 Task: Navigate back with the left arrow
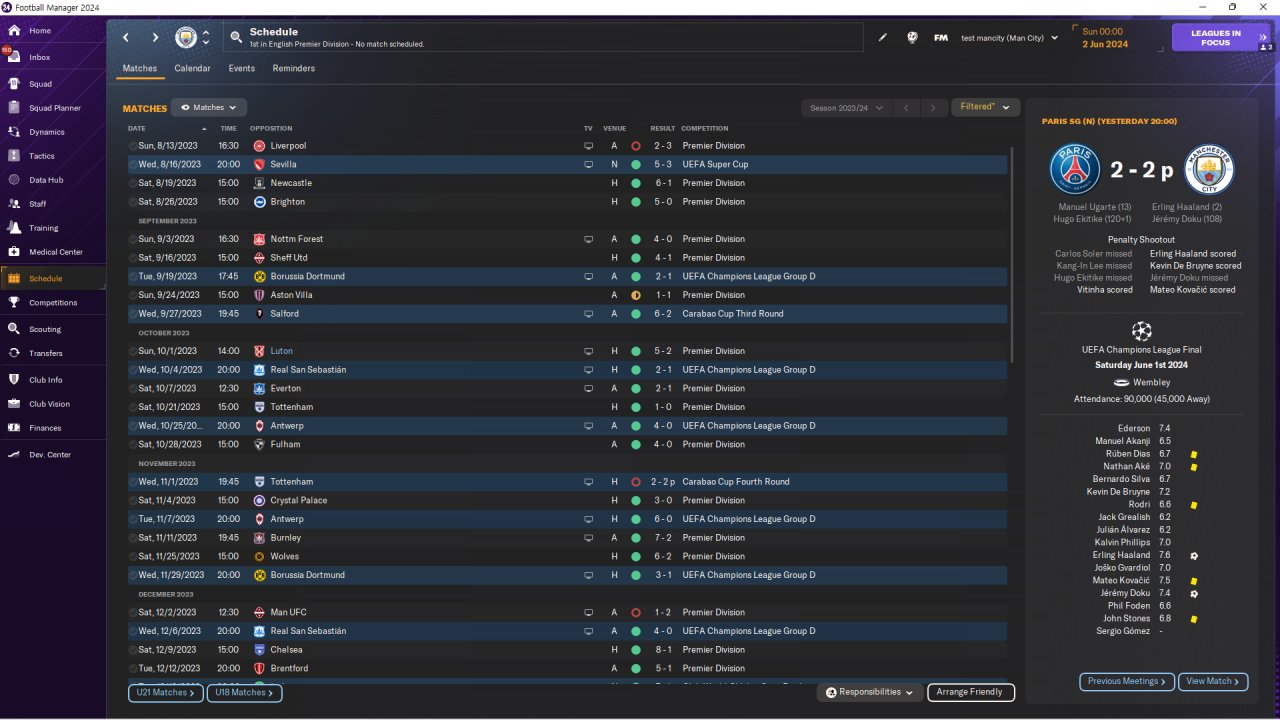126,38
